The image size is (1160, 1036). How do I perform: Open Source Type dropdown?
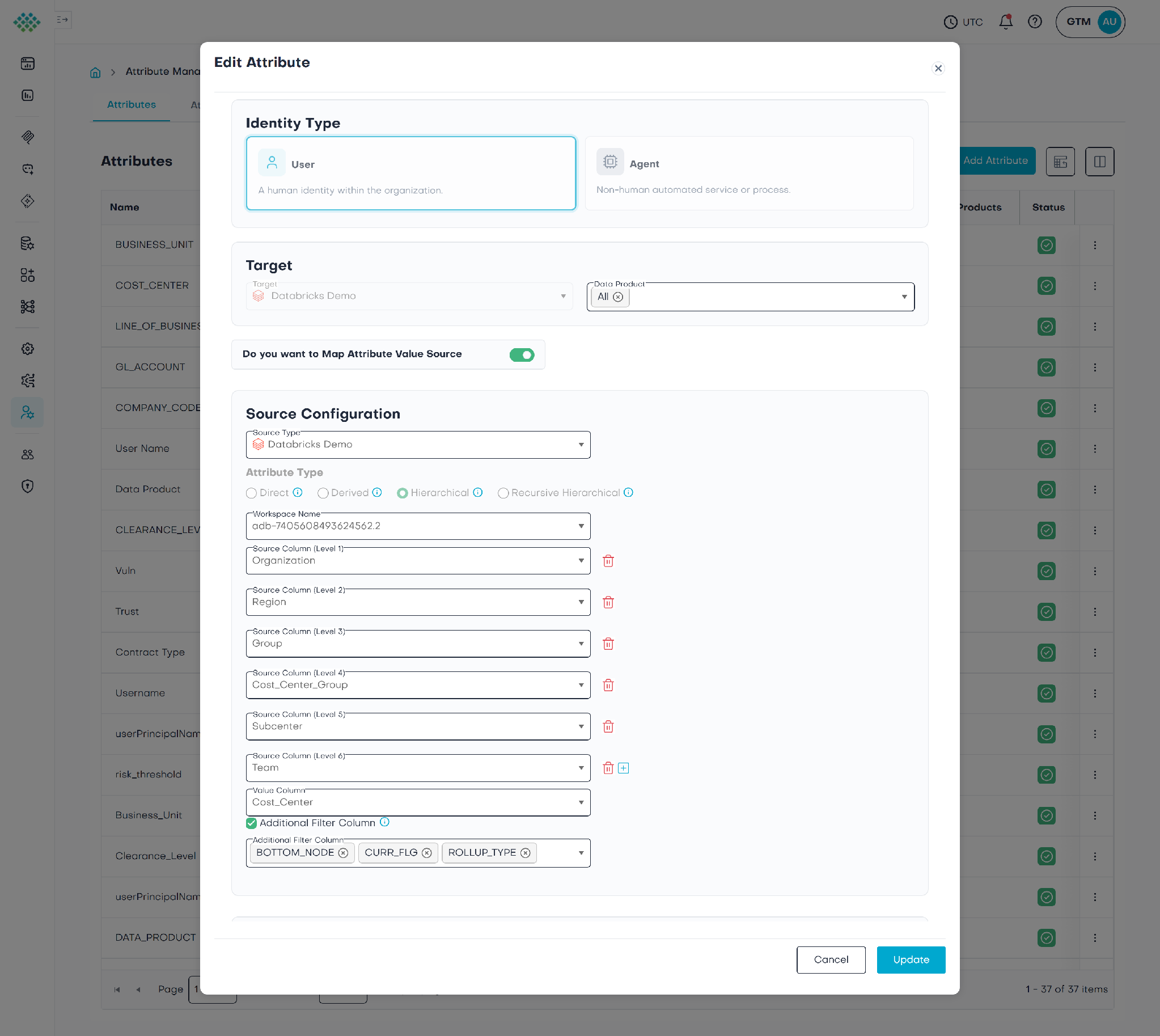tap(418, 445)
